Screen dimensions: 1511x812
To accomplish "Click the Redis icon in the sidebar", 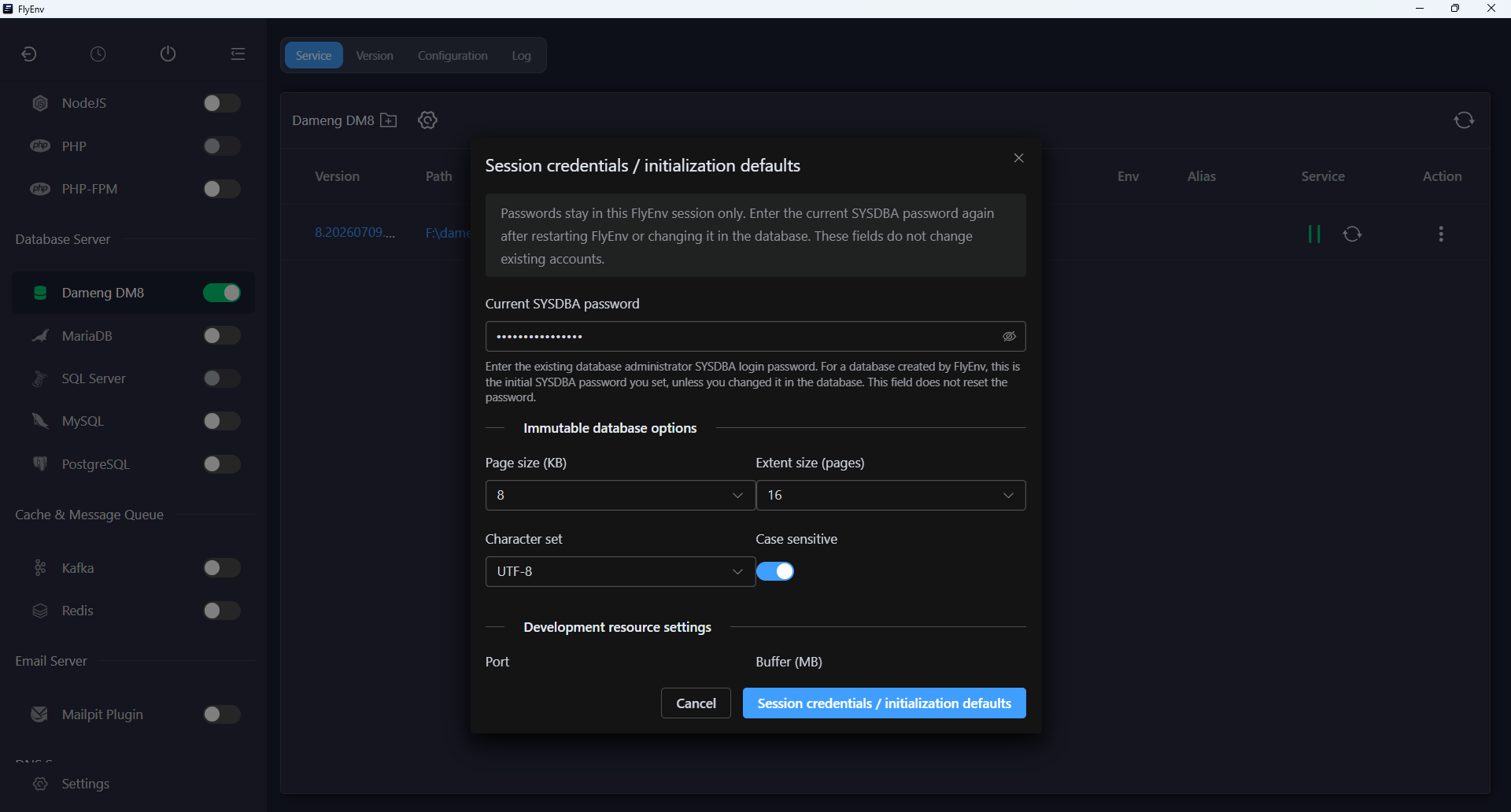I will 40,611.
